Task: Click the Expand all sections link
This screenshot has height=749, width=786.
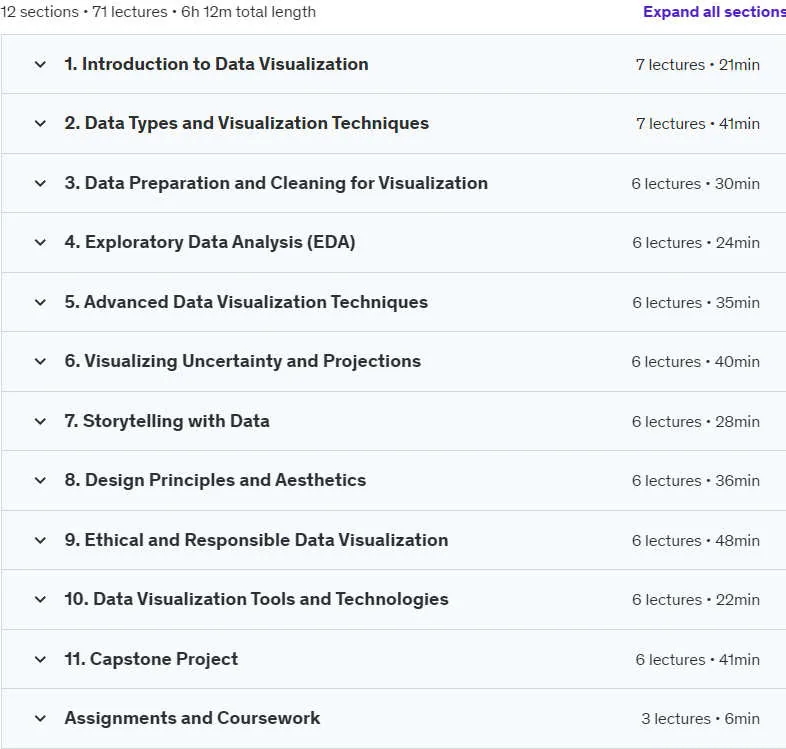Action: 714,12
